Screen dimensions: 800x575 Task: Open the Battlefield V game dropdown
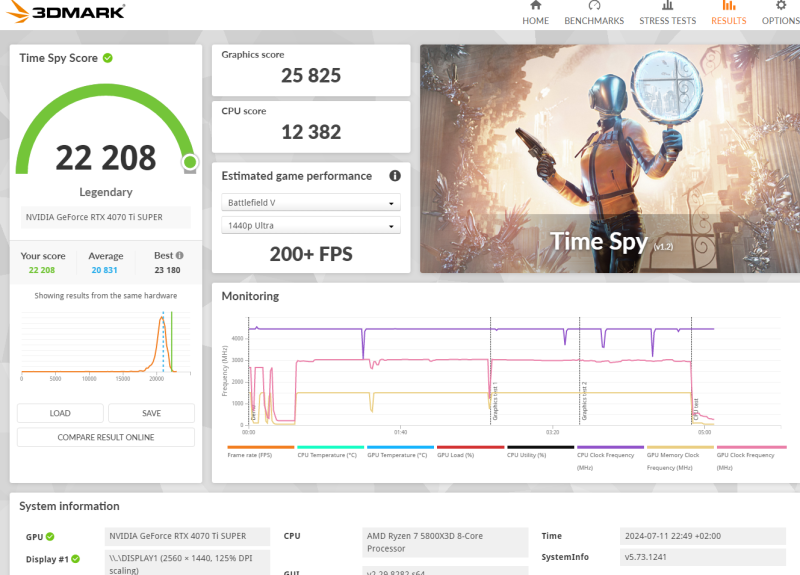coord(311,203)
